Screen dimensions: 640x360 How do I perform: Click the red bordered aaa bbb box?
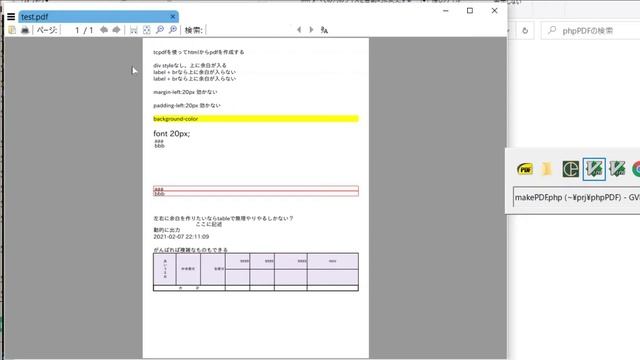pos(256,191)
